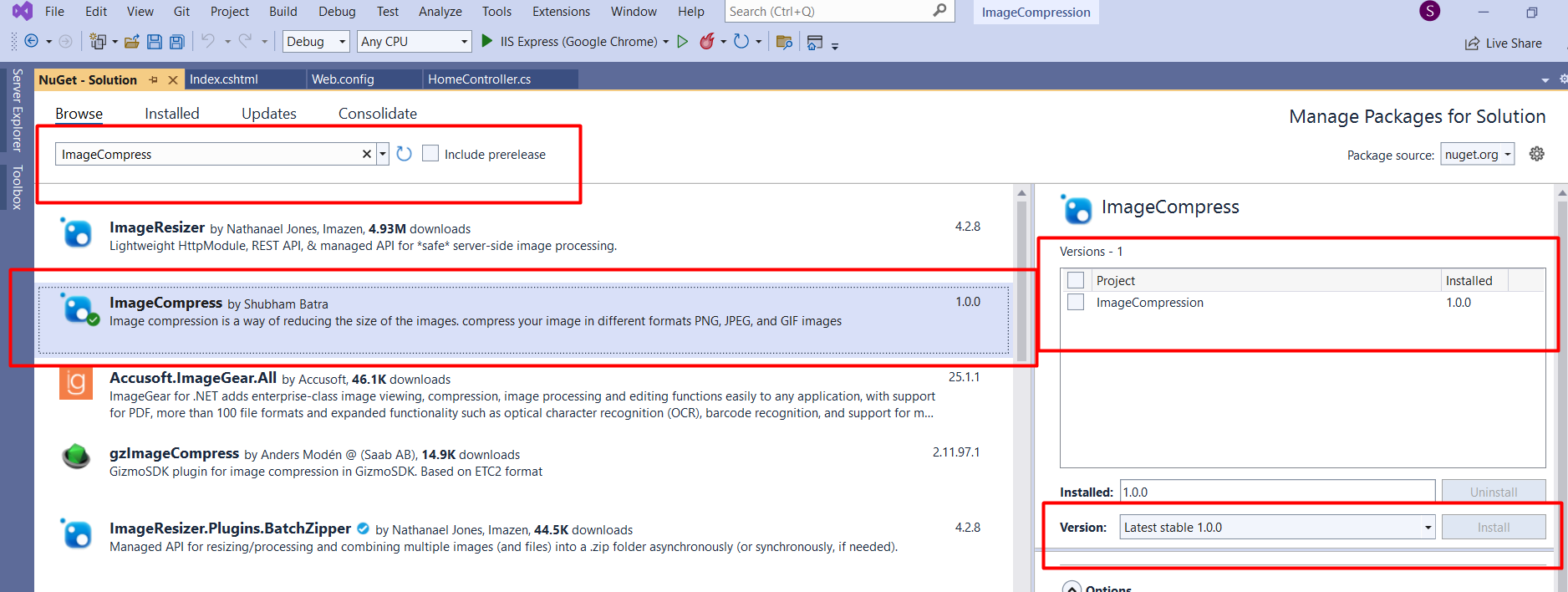Click the document window settings gear
The image size is (1568, 592).
pyautogui.click(x=1562, y=79)
